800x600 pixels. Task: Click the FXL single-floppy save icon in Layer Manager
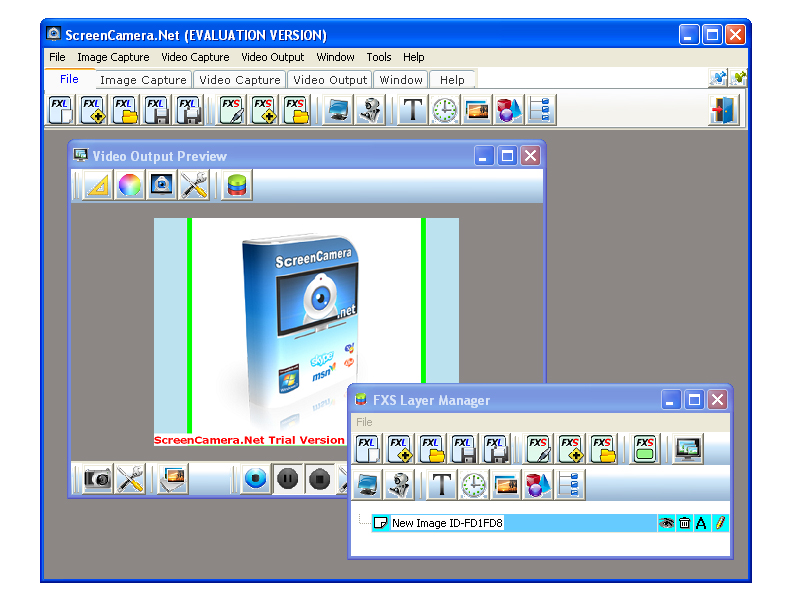tap(464, 449)
